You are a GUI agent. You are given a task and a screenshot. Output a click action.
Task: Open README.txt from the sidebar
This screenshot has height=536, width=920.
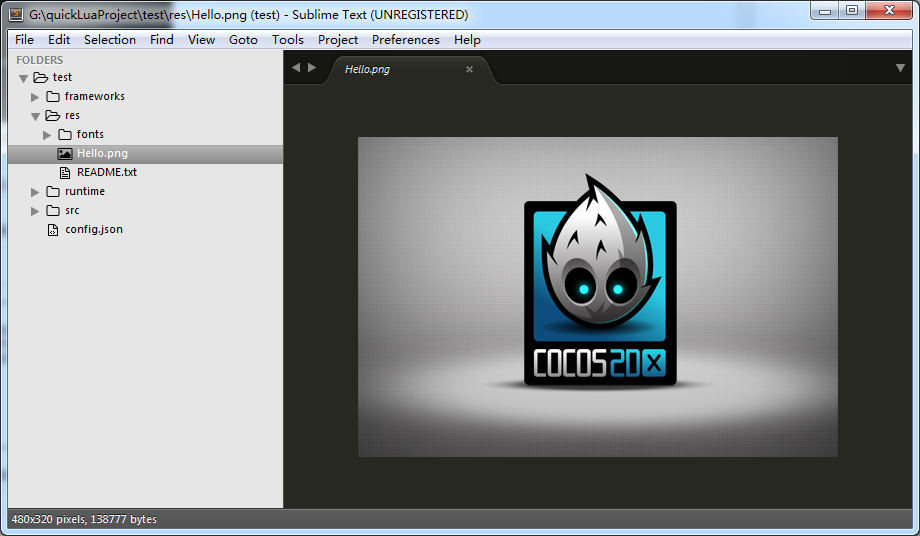pyautogui.click(x=107, y=172)
